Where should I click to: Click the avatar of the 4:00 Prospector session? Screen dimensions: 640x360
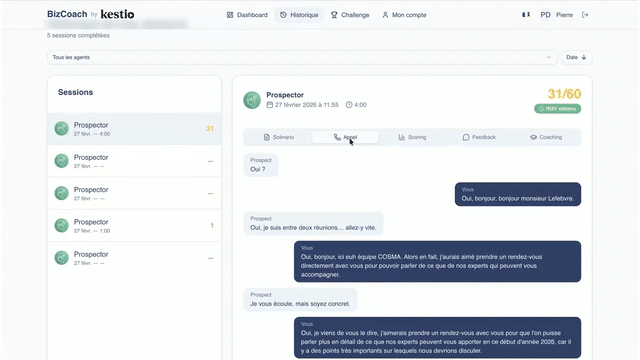[62, 129]
